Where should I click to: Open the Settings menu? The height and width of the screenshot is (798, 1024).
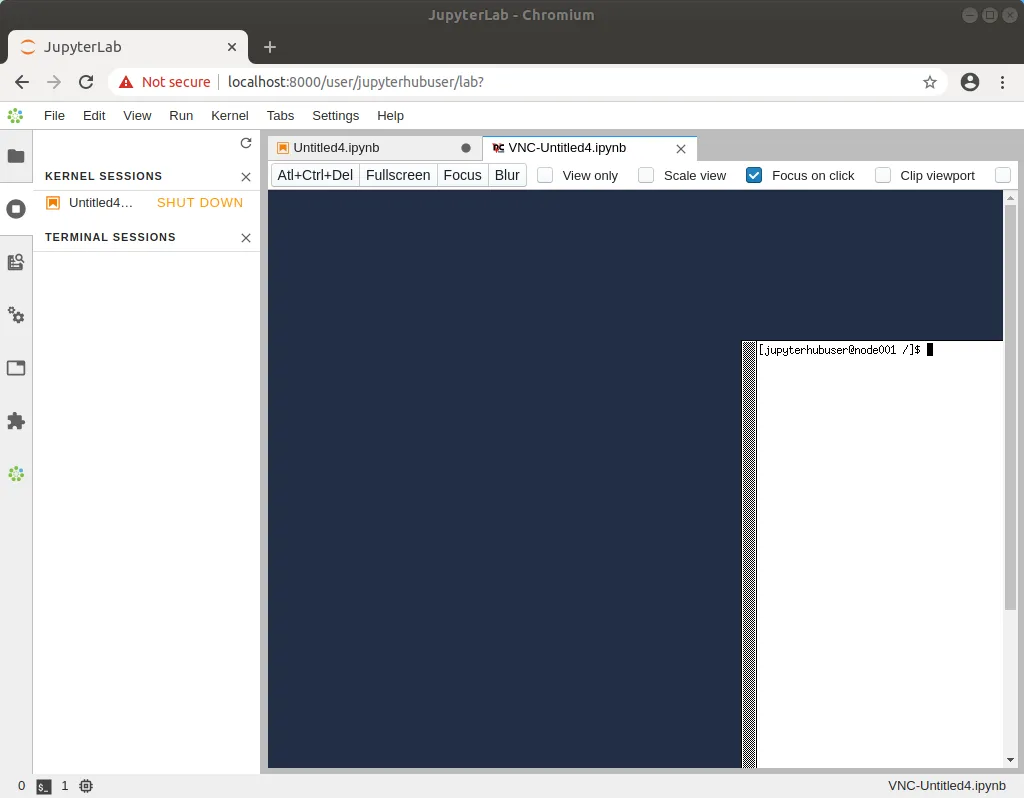point(336,116)
